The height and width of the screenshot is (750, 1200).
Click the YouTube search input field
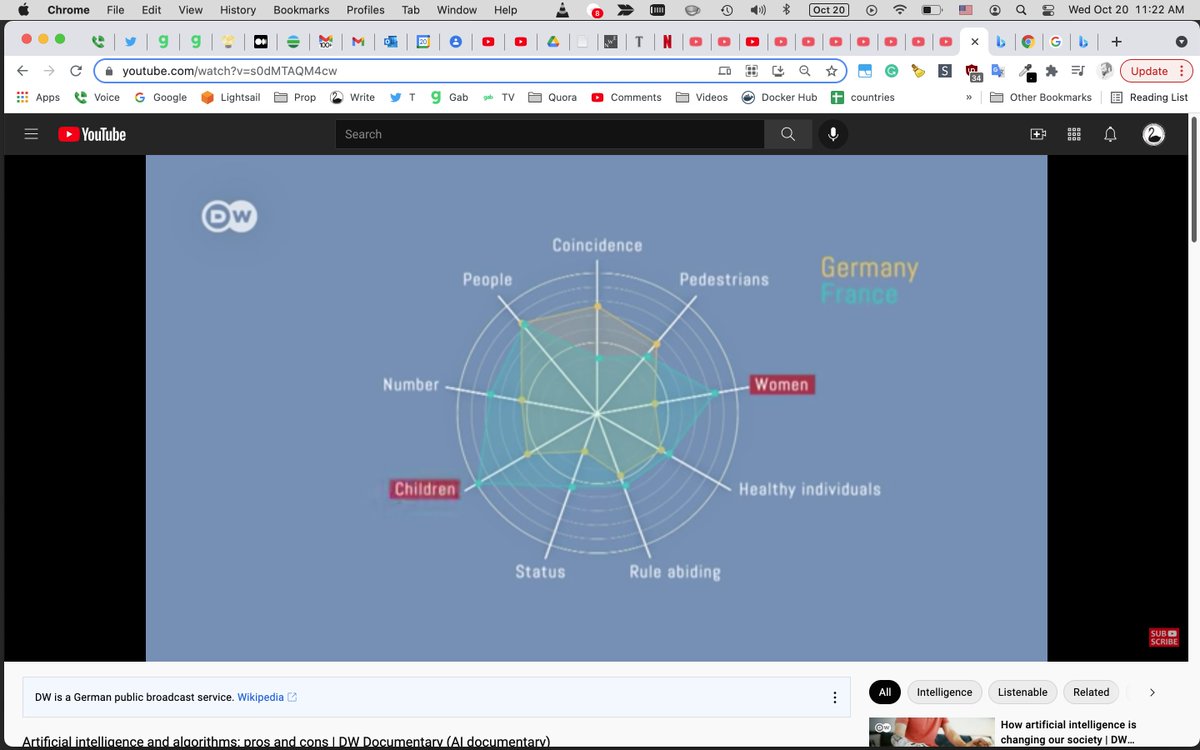click(550, 134)
